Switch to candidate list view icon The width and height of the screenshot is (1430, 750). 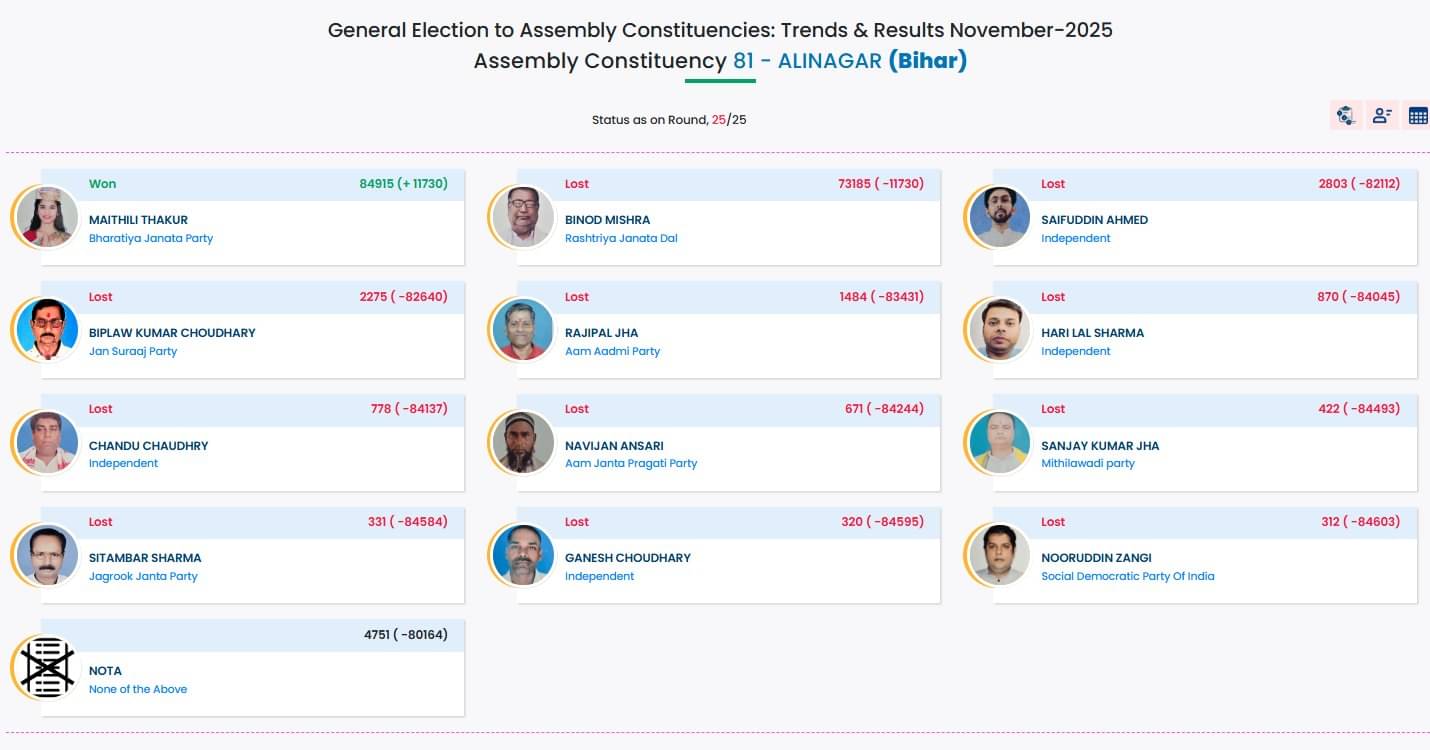(x=1382, y=116)
